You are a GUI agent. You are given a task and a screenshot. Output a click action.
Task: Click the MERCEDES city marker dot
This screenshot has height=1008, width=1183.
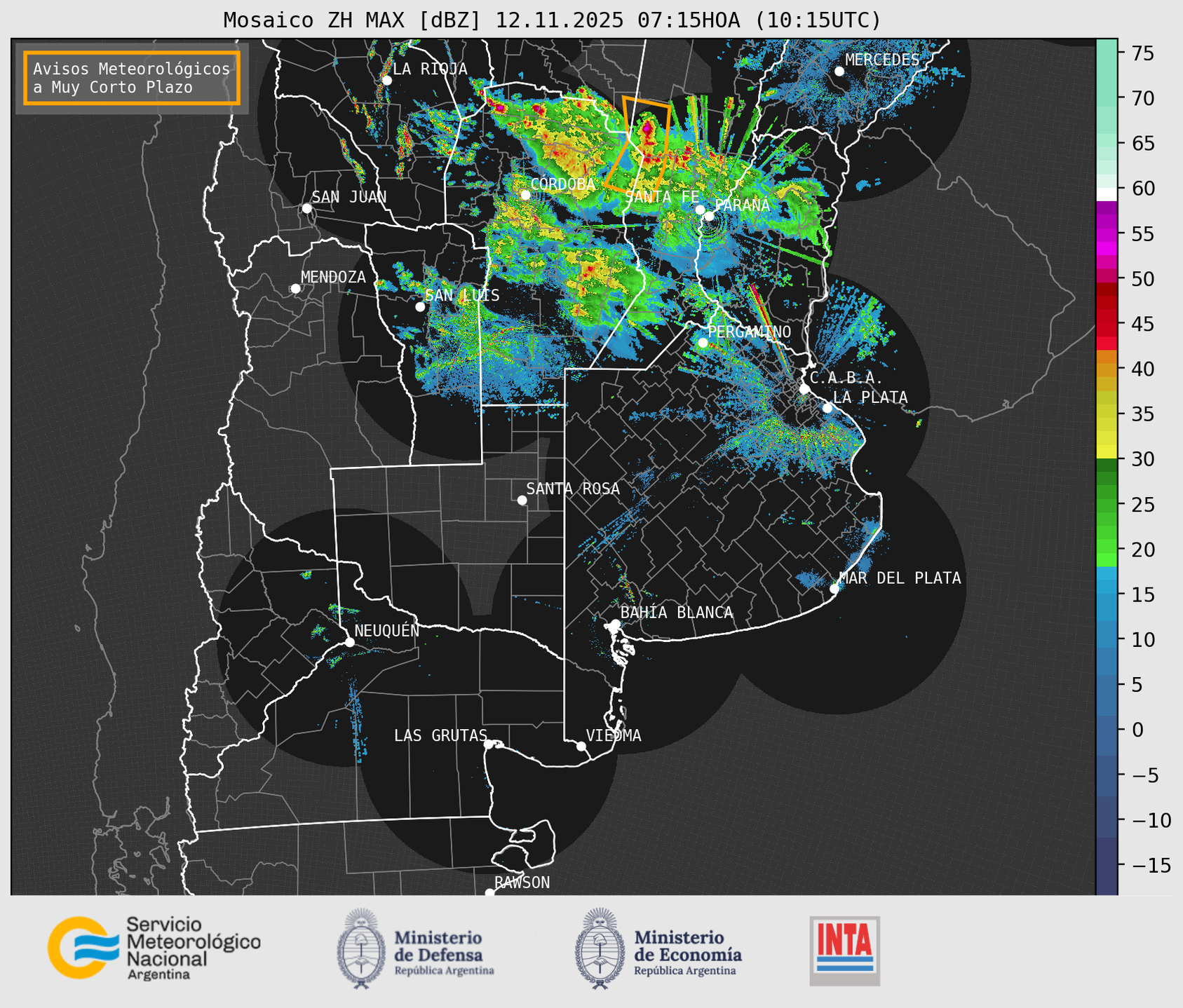pyautogui.click(x=839, y=71)
